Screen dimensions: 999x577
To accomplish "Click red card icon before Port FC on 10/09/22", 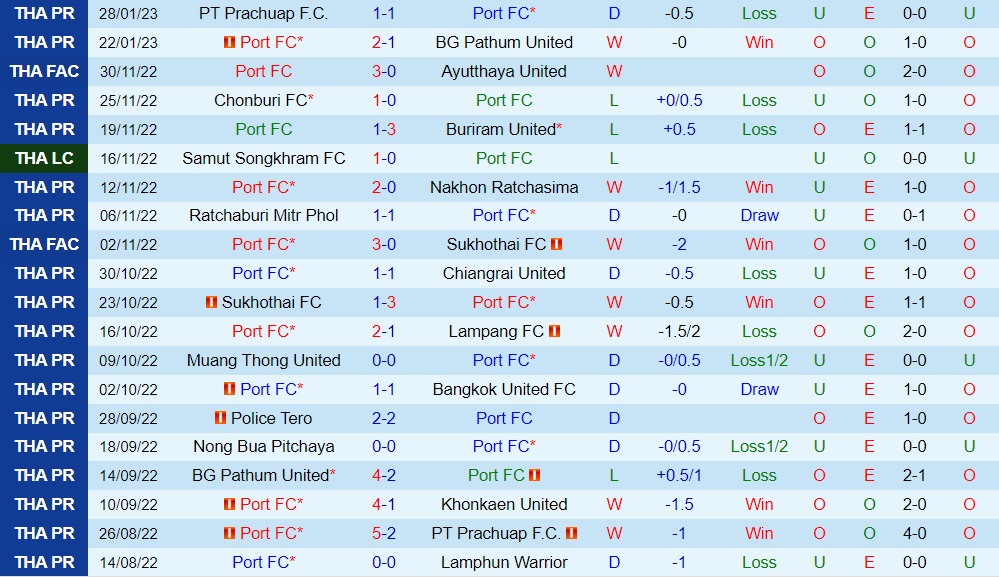I will click(x=229, y=504).
